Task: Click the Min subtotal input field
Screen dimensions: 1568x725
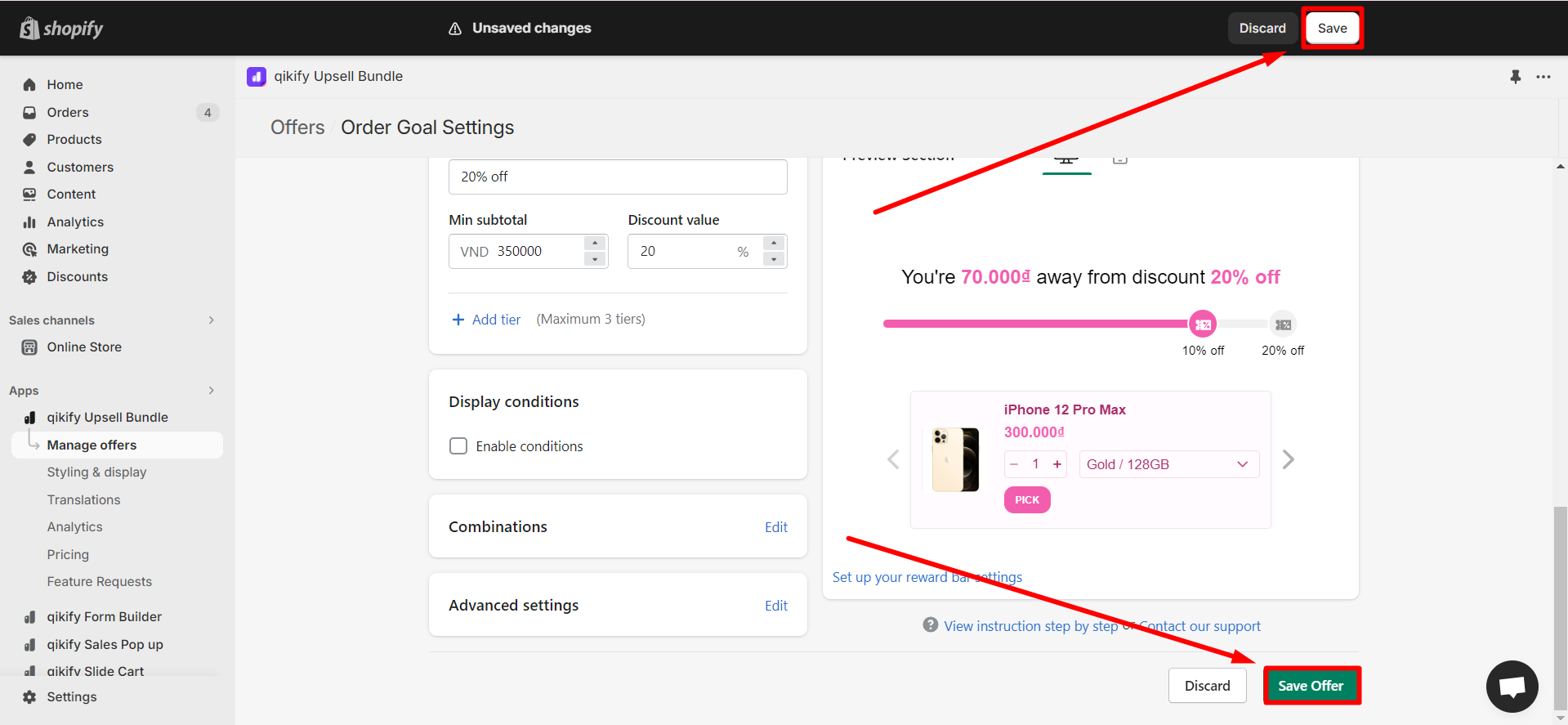Action: [x=529, y=252]
